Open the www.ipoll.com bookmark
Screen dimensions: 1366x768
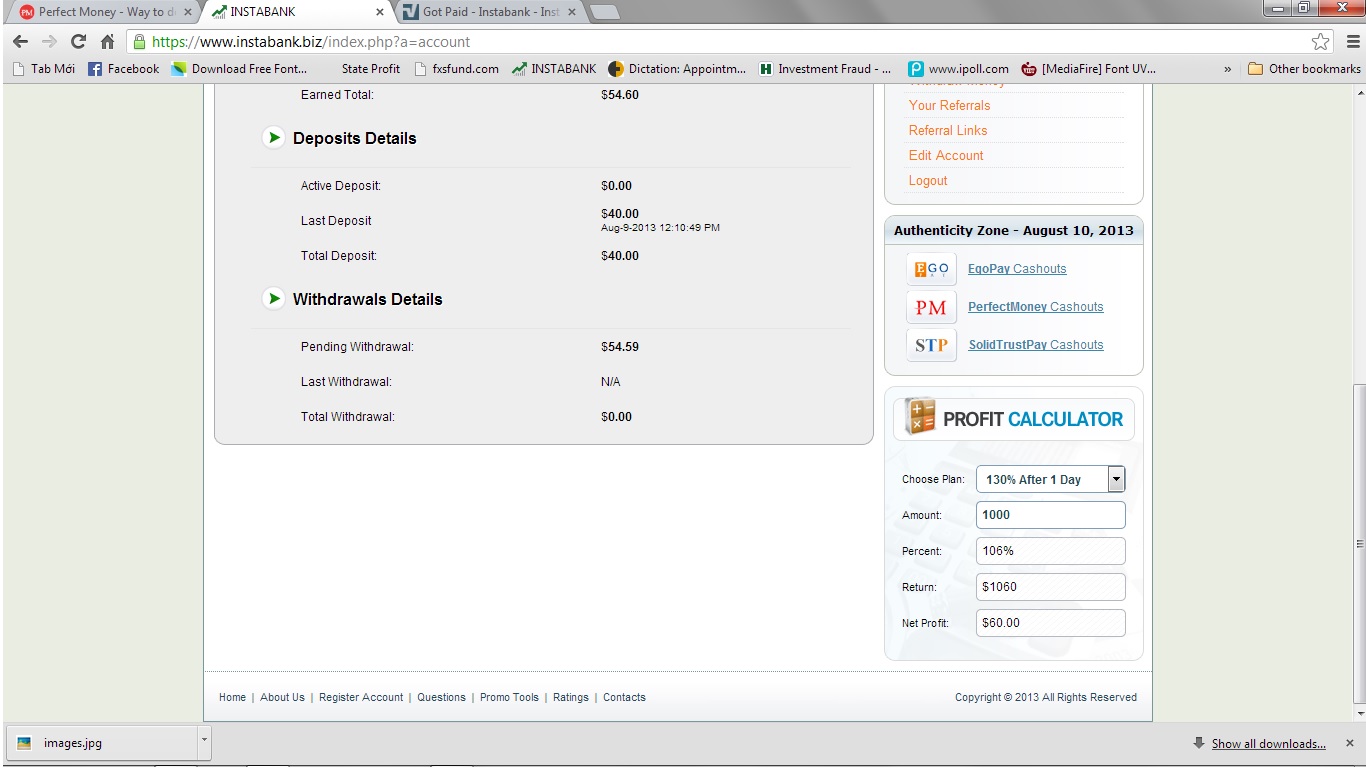(958, 69)
